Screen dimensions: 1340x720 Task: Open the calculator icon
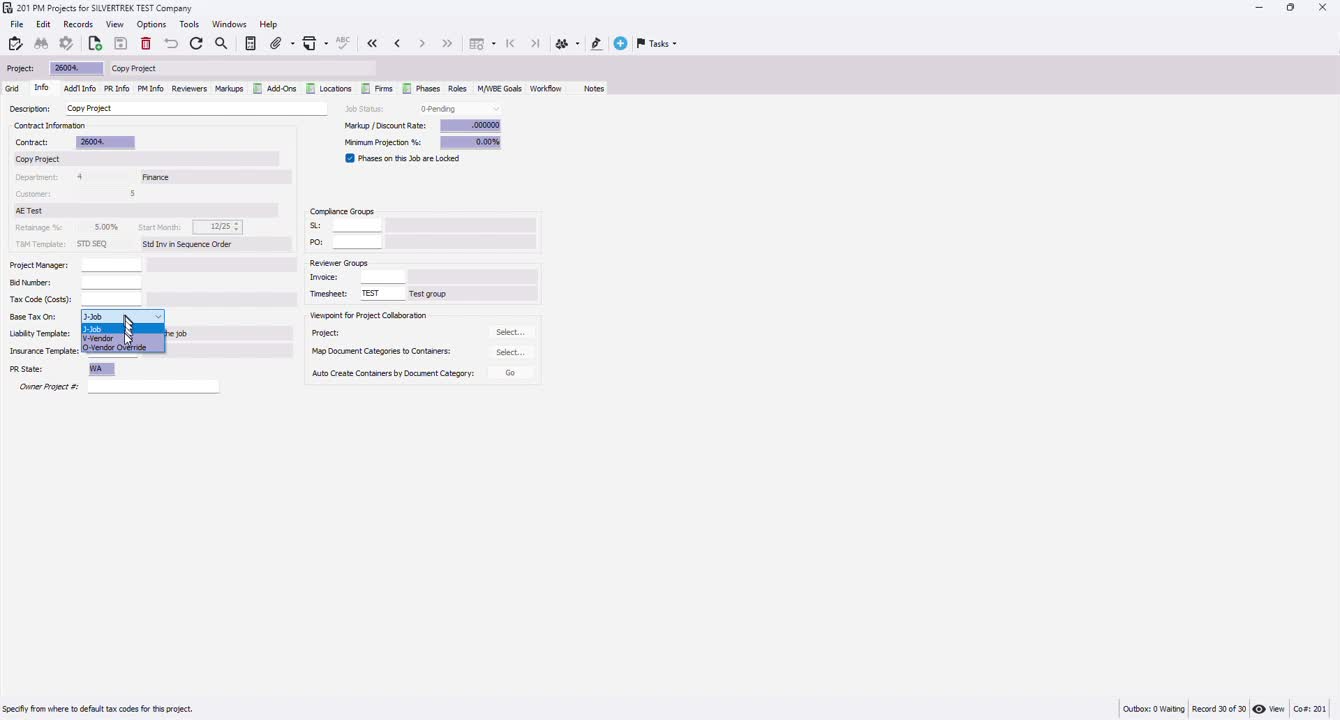point(250,44)
